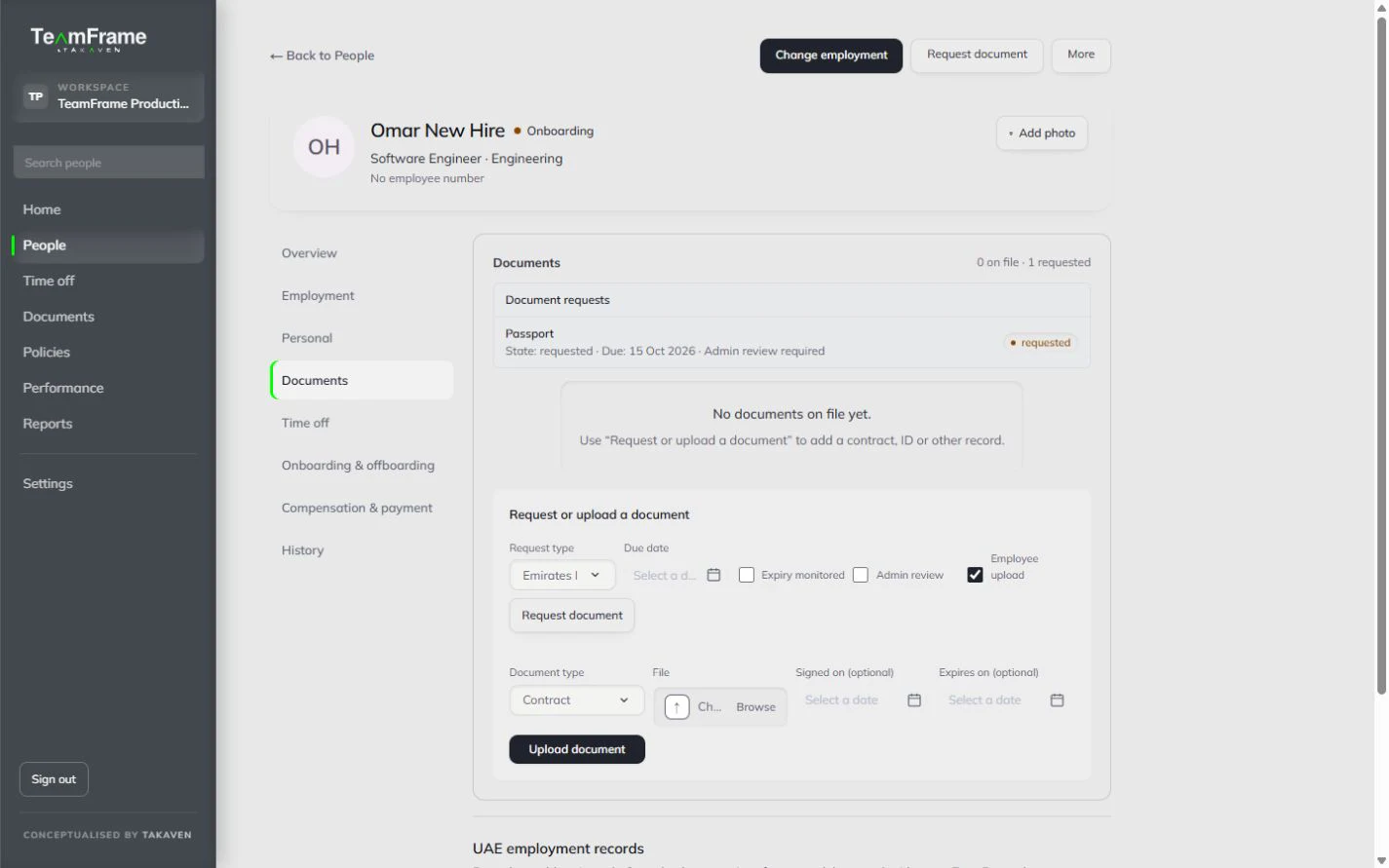
Task: Click the OH avatar circle
Action: point(324,147)
